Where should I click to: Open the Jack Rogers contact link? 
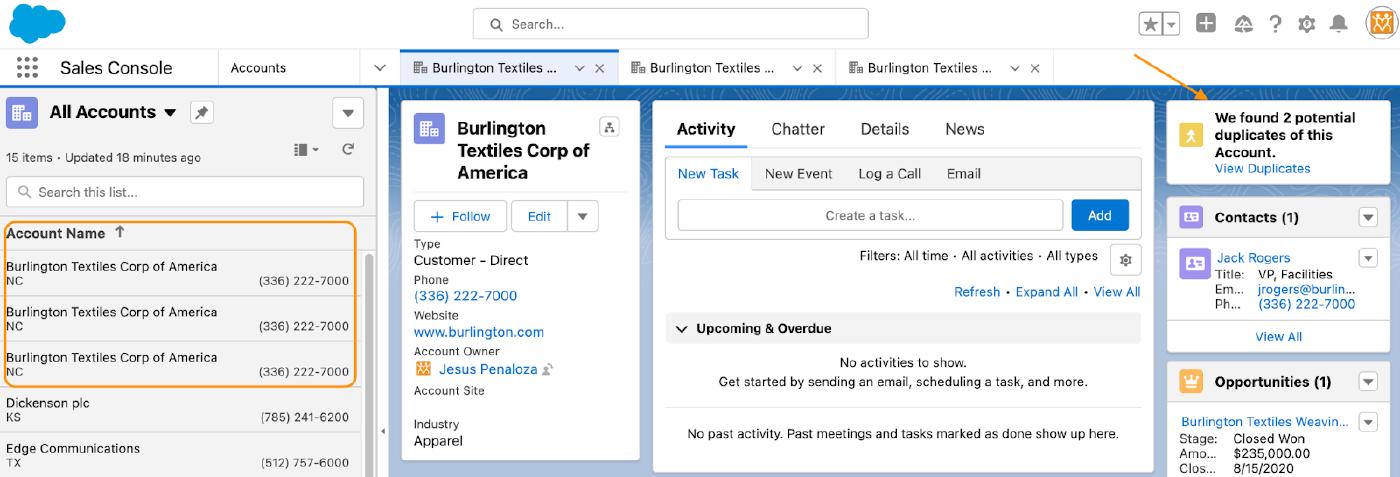click(1253, 257)
